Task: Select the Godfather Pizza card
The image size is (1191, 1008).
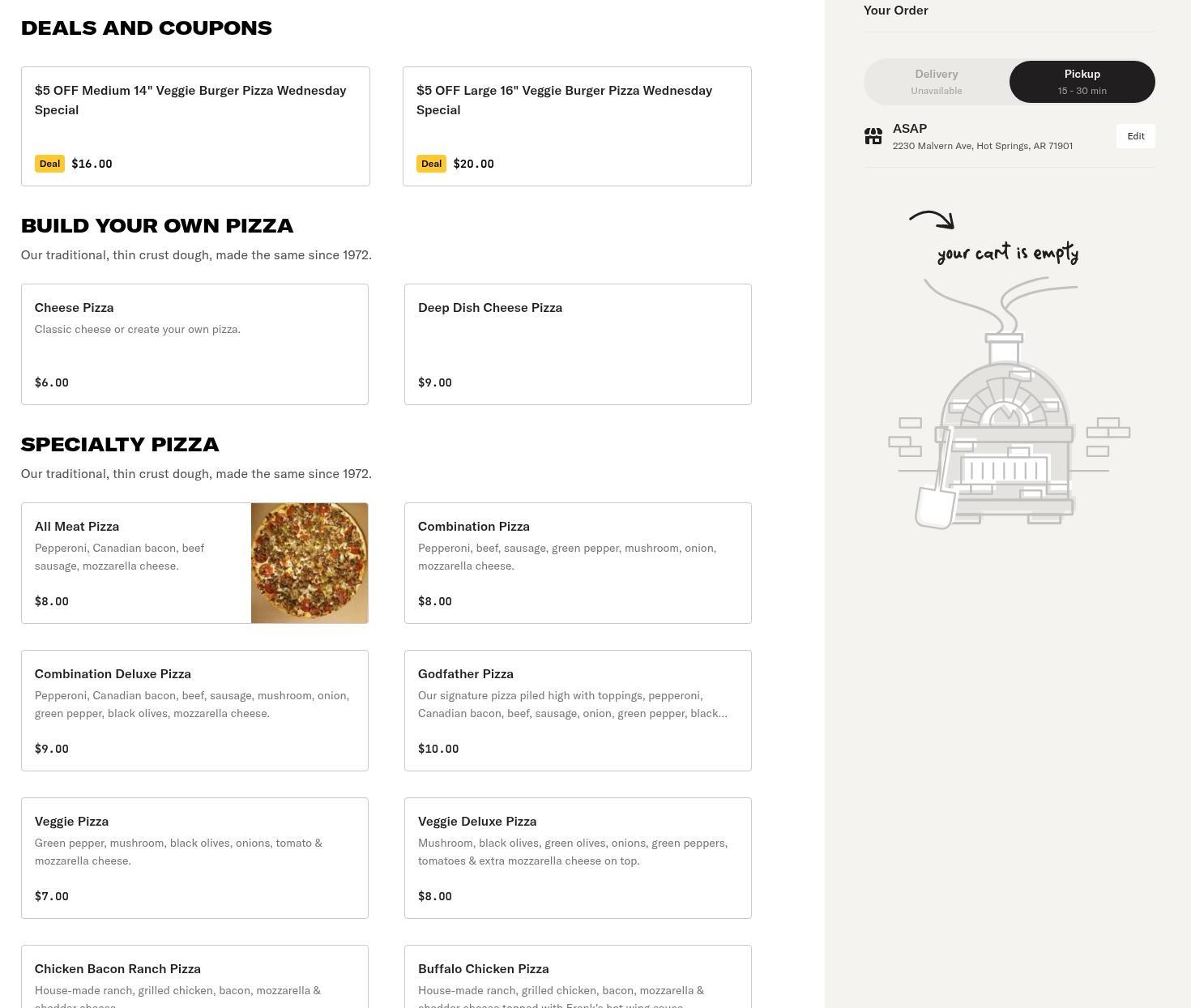Action: point(578,711)
